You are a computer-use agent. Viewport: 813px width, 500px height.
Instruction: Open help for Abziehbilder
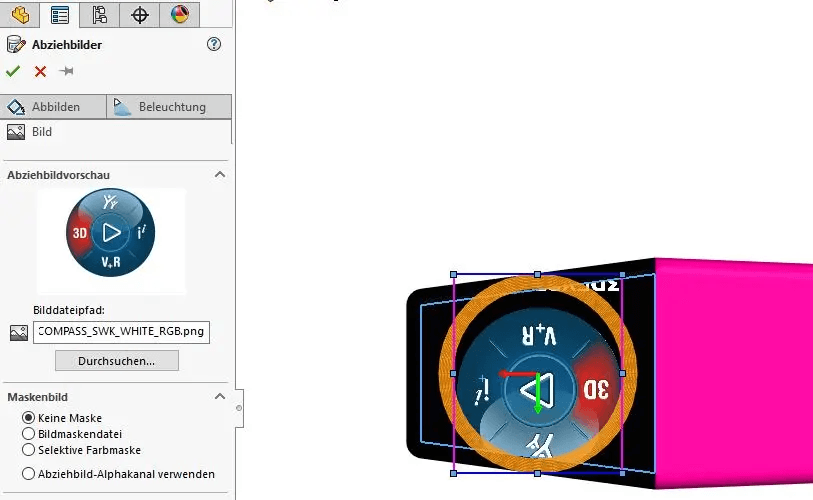(213, 44)
